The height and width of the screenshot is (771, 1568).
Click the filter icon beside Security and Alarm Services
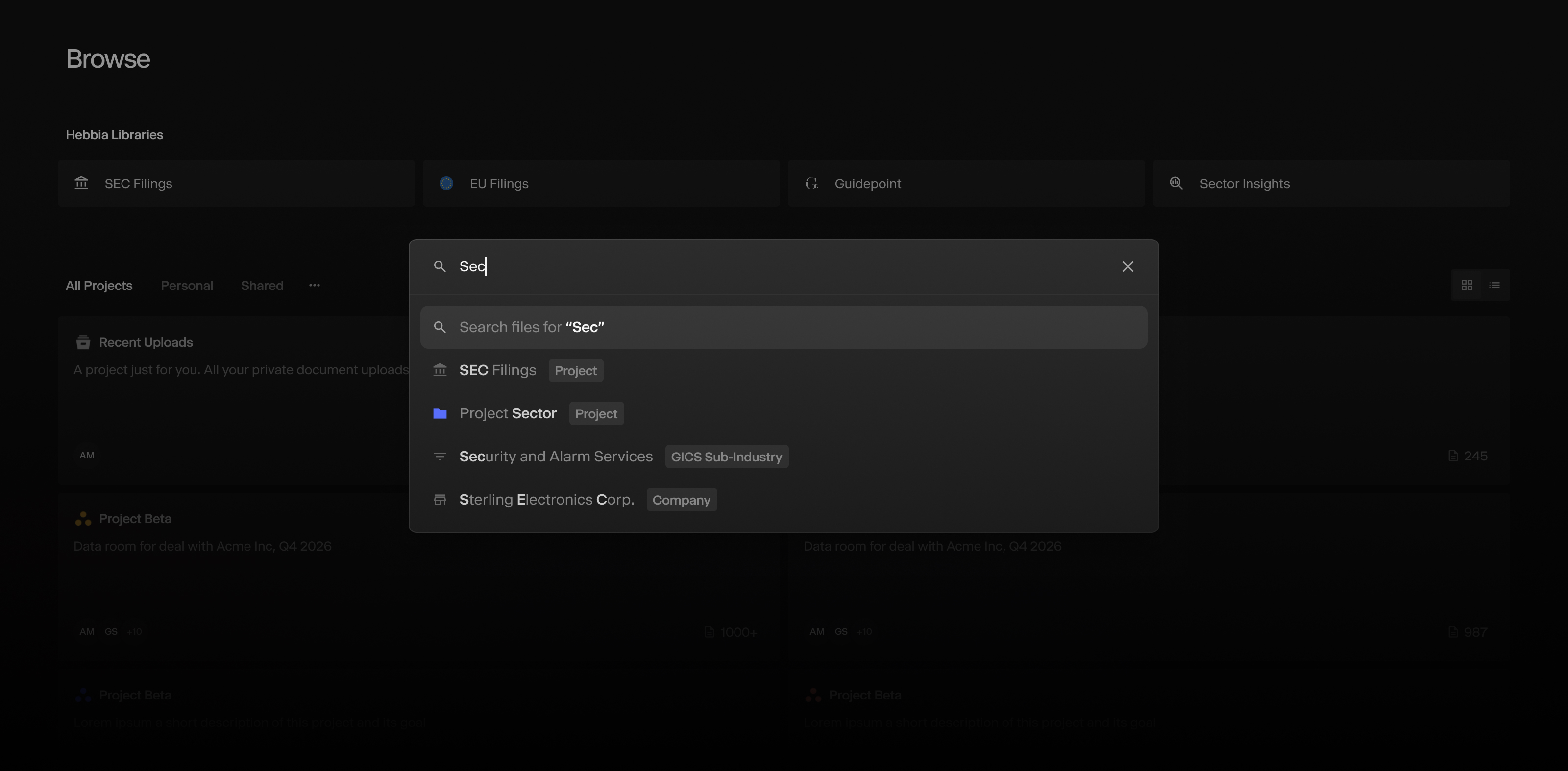click(x=440, y=457)
